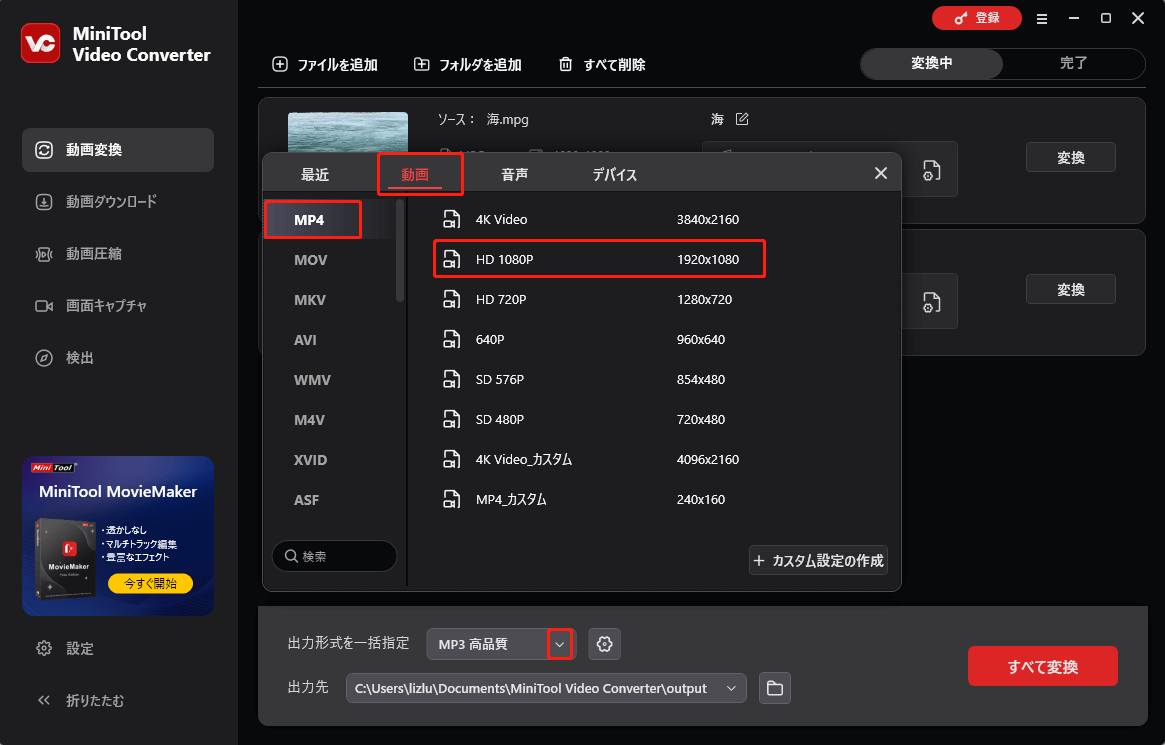Click the format list scrollbar
Image resolution: width=1165 pixels, height=745 pixels.
coord(400,251)
